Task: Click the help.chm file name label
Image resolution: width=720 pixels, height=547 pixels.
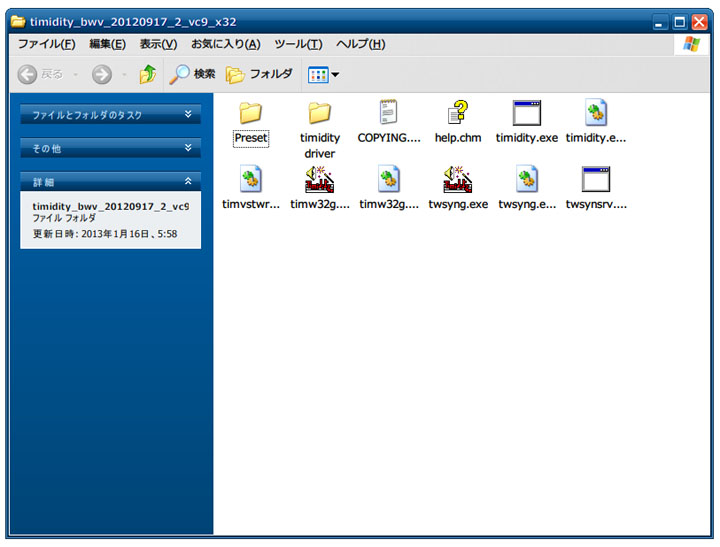Action: coord(458,138)
